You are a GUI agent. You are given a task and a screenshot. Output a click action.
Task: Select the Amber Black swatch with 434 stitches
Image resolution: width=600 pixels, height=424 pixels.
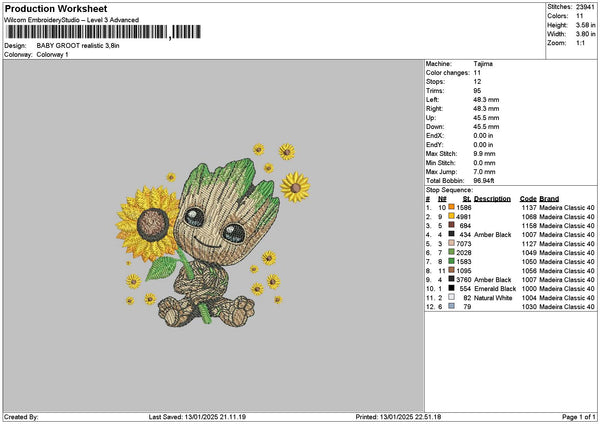tap(452, 234)
